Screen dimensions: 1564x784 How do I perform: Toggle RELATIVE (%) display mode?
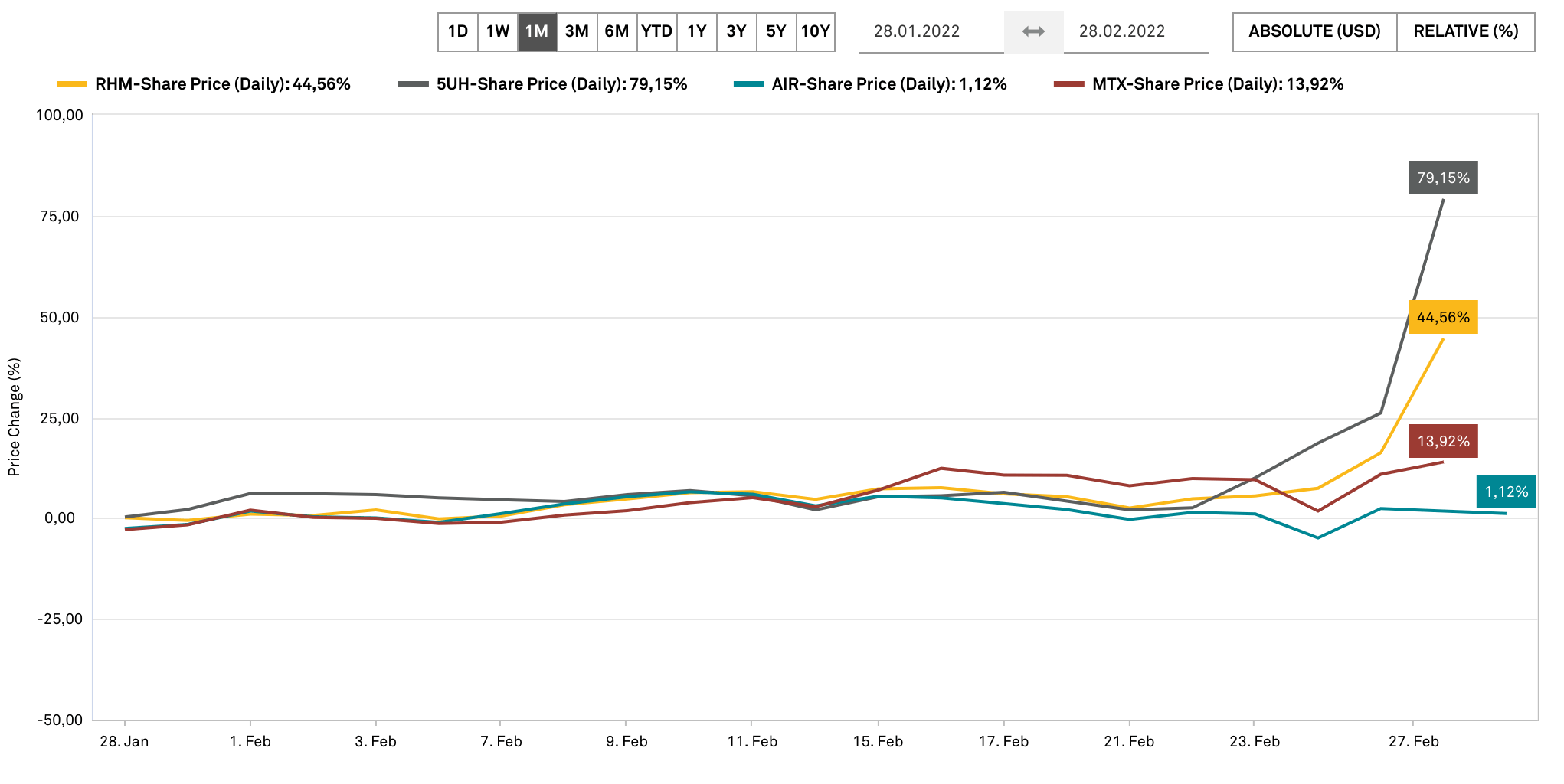(x=1465, y=31)
